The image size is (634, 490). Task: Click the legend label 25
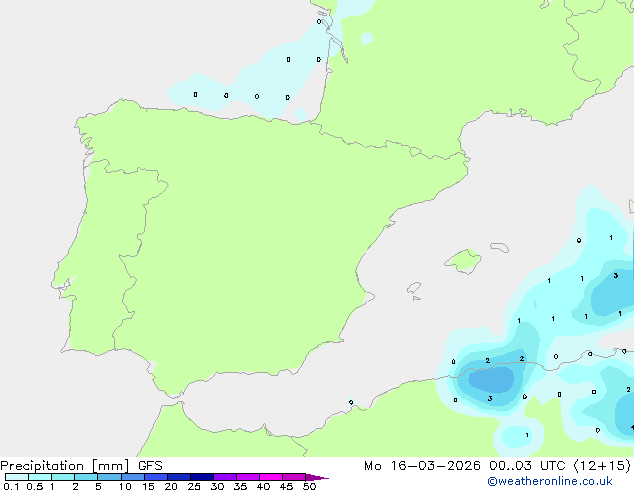(x=194, y=486)
